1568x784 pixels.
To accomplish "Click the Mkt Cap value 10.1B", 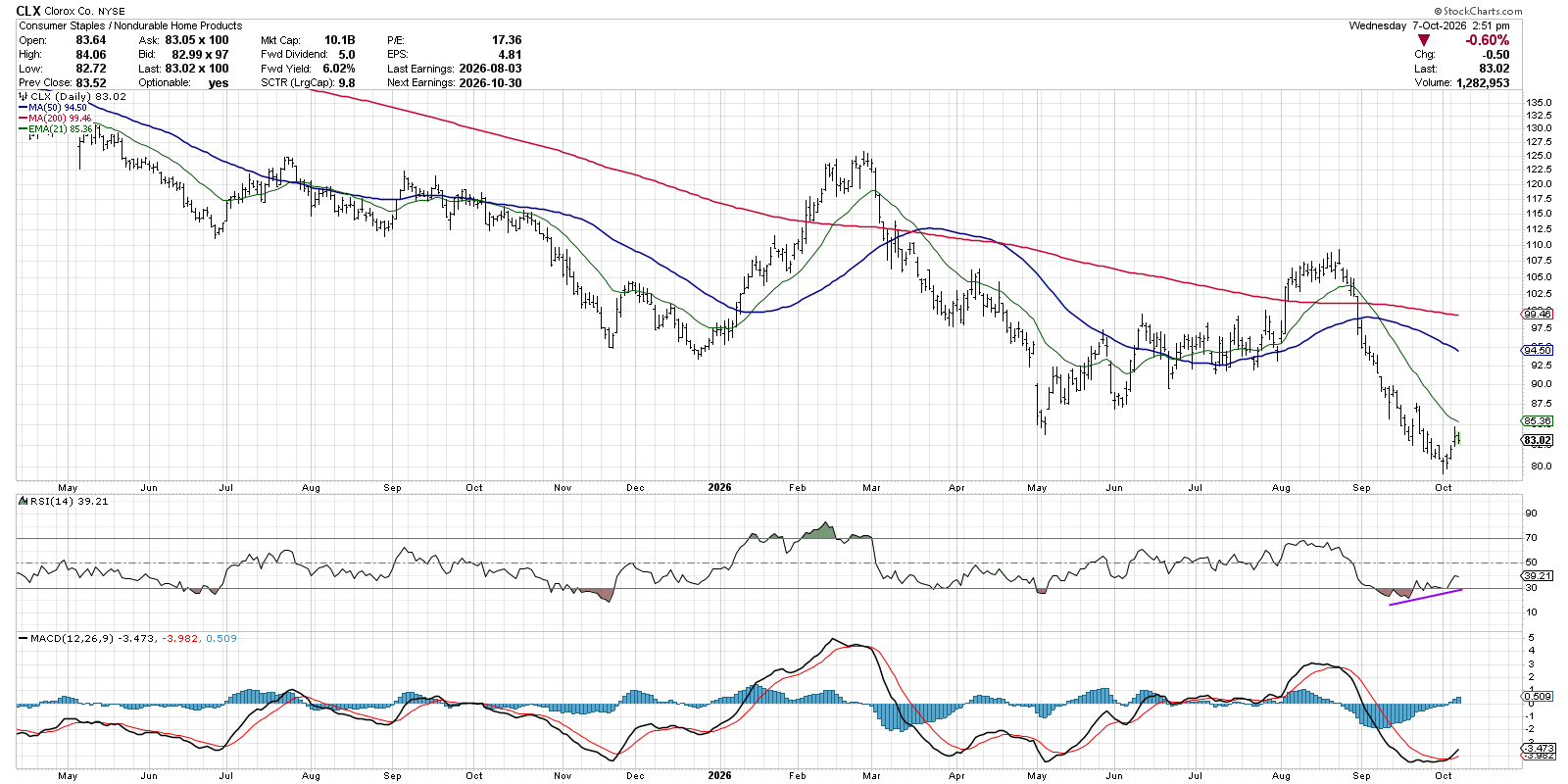I will click(x=340, y=40).
